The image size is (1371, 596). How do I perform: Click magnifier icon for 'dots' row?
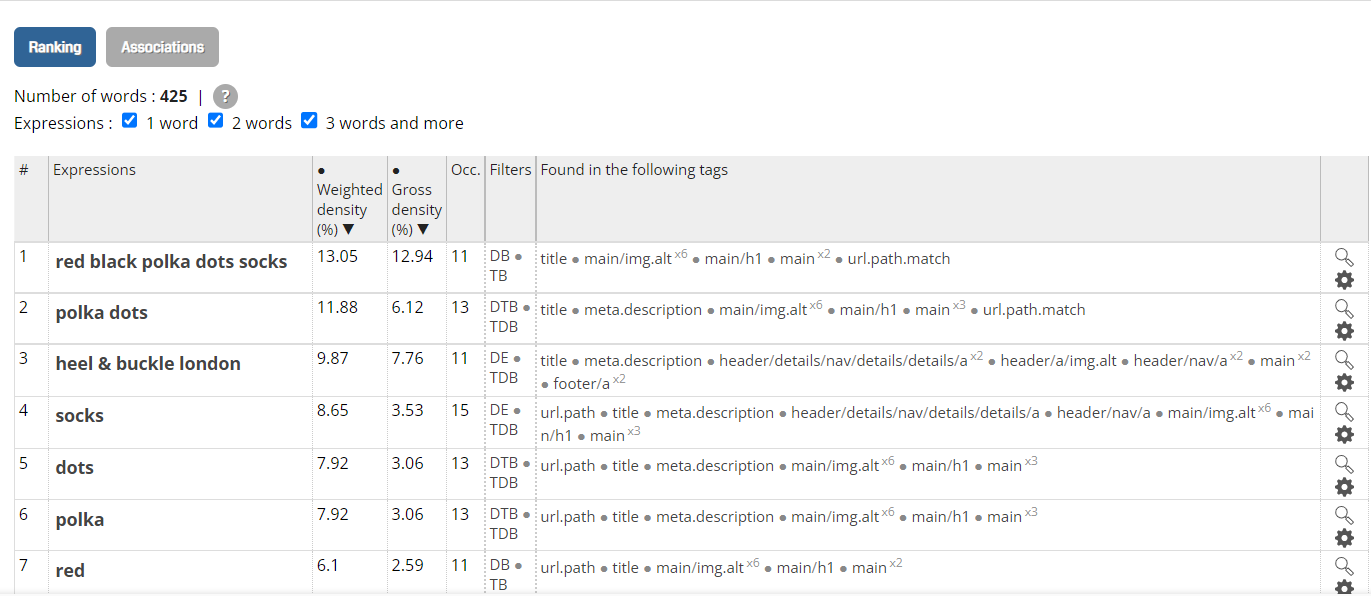click(1344, 464)
